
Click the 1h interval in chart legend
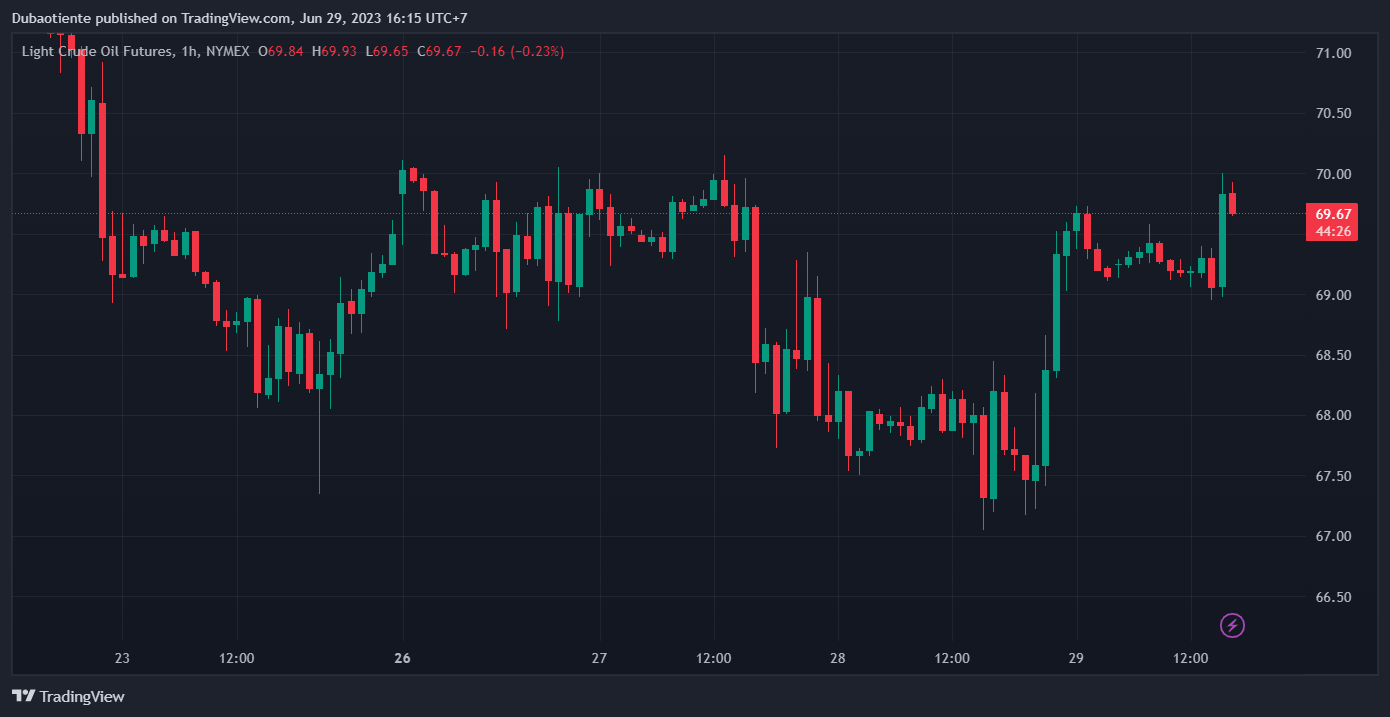pos(188,51)
